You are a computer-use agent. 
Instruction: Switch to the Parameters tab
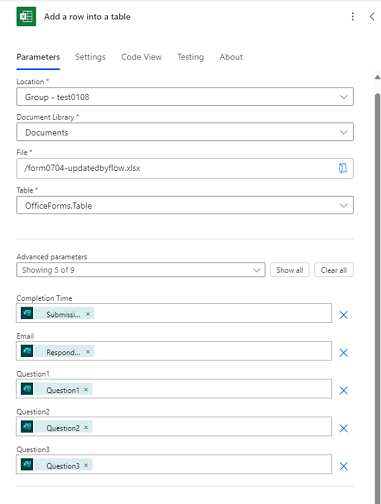tap(38, 57)
